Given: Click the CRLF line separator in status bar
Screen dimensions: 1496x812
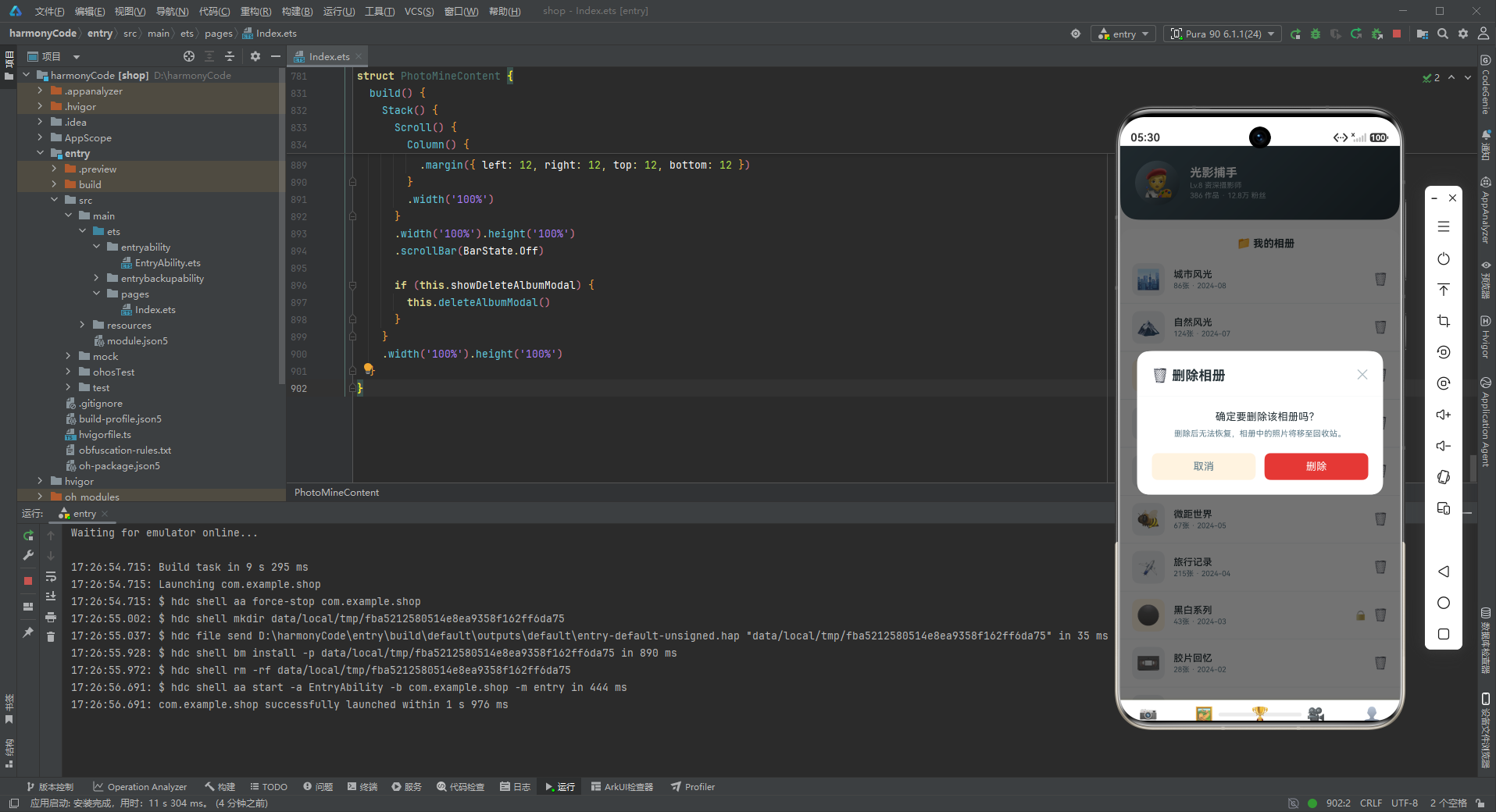Looking at the screenshot, I should (x=1371, y=803).
